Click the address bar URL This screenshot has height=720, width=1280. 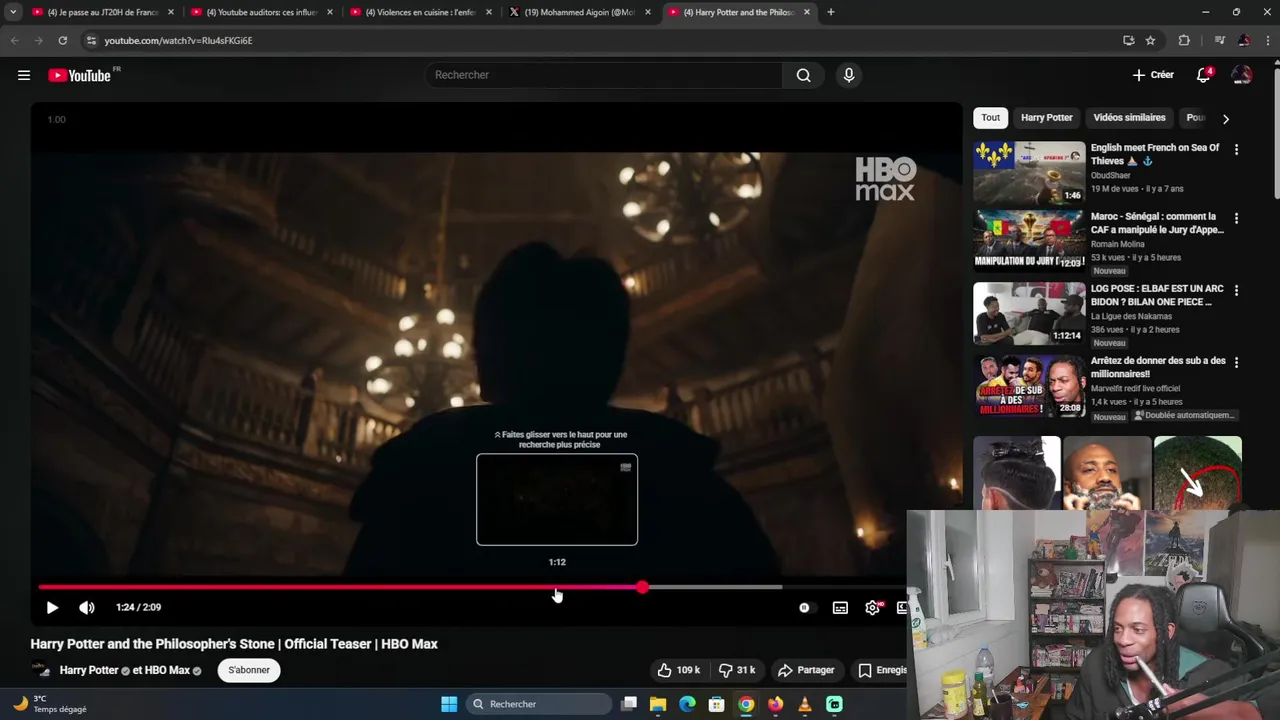pos(178,41)
